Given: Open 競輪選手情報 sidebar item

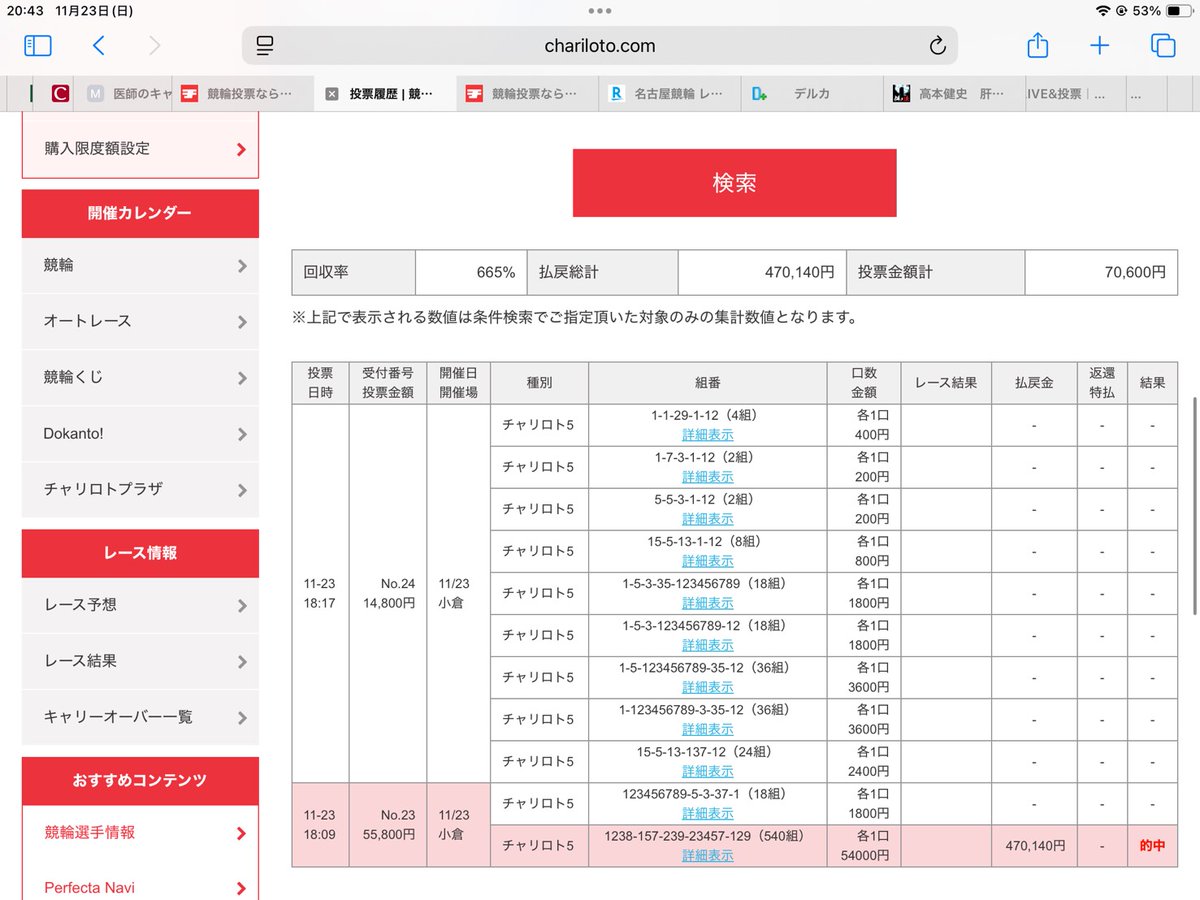Looking at the screenshot, I should pos(140,832).
